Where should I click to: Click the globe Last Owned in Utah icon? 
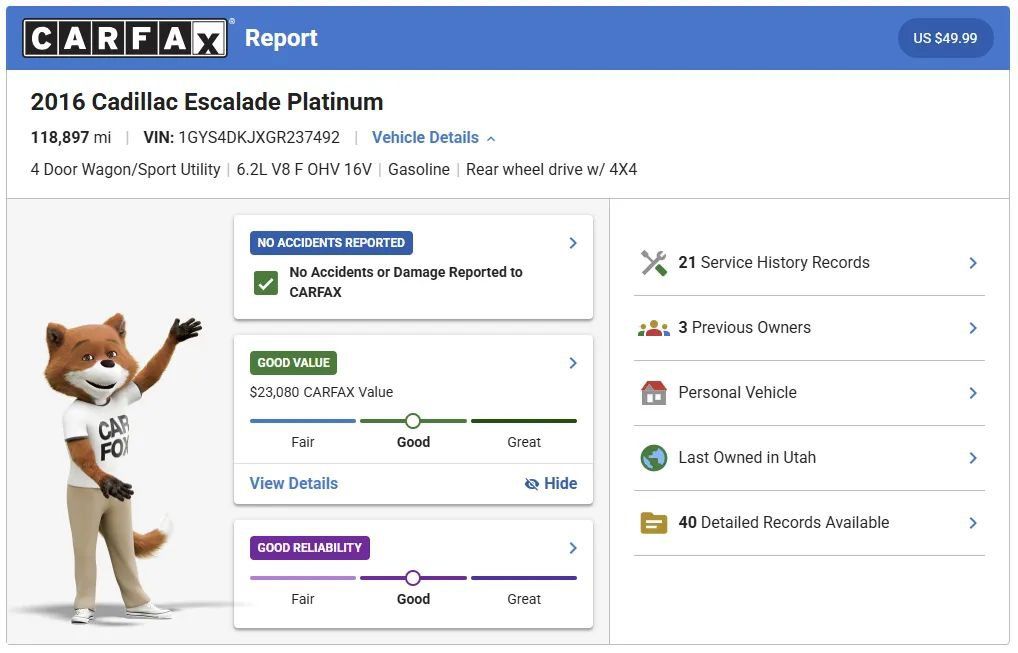[654, 458]
